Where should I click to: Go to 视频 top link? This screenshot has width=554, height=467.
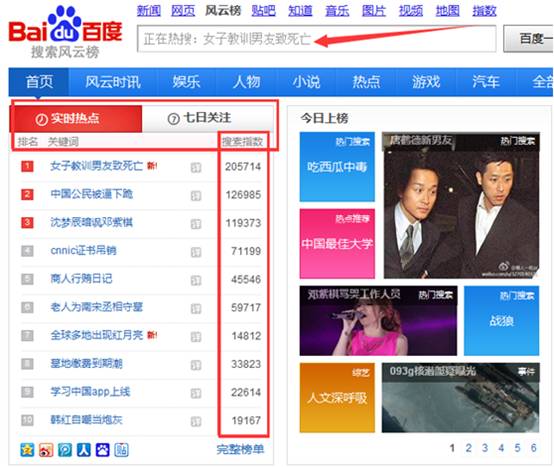(411, 11)
